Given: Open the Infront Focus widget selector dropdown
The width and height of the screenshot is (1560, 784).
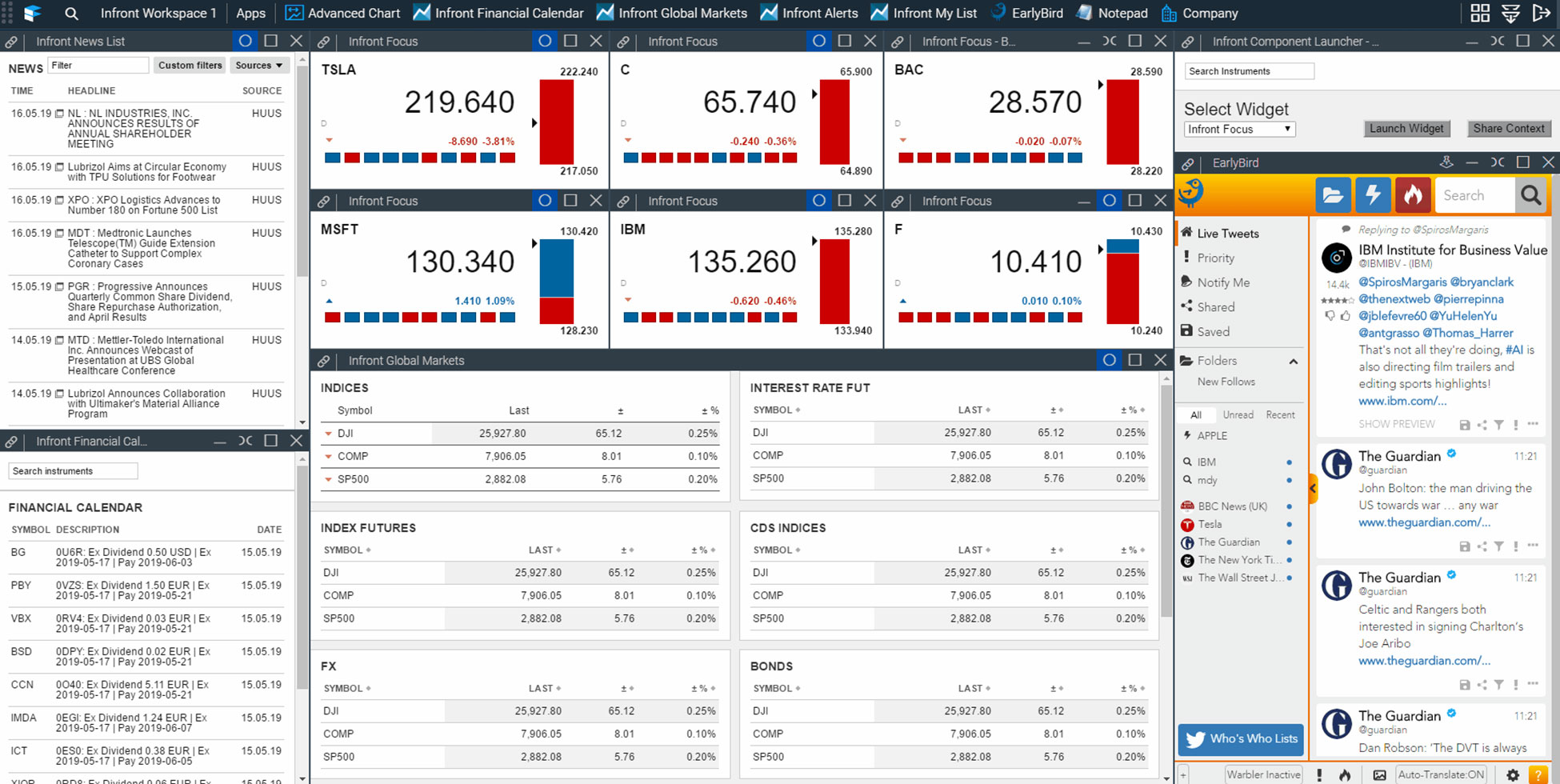Looking at the screenshot, I should tap(1239, 129).
